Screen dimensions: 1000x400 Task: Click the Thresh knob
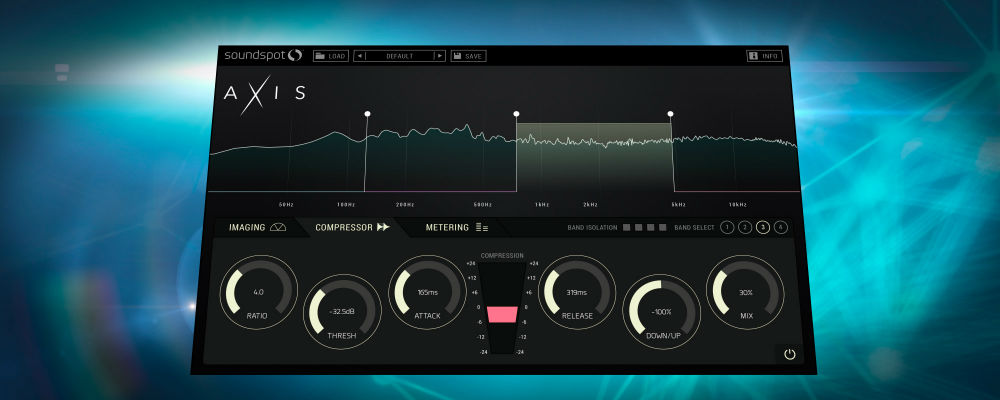click(342, 312)
